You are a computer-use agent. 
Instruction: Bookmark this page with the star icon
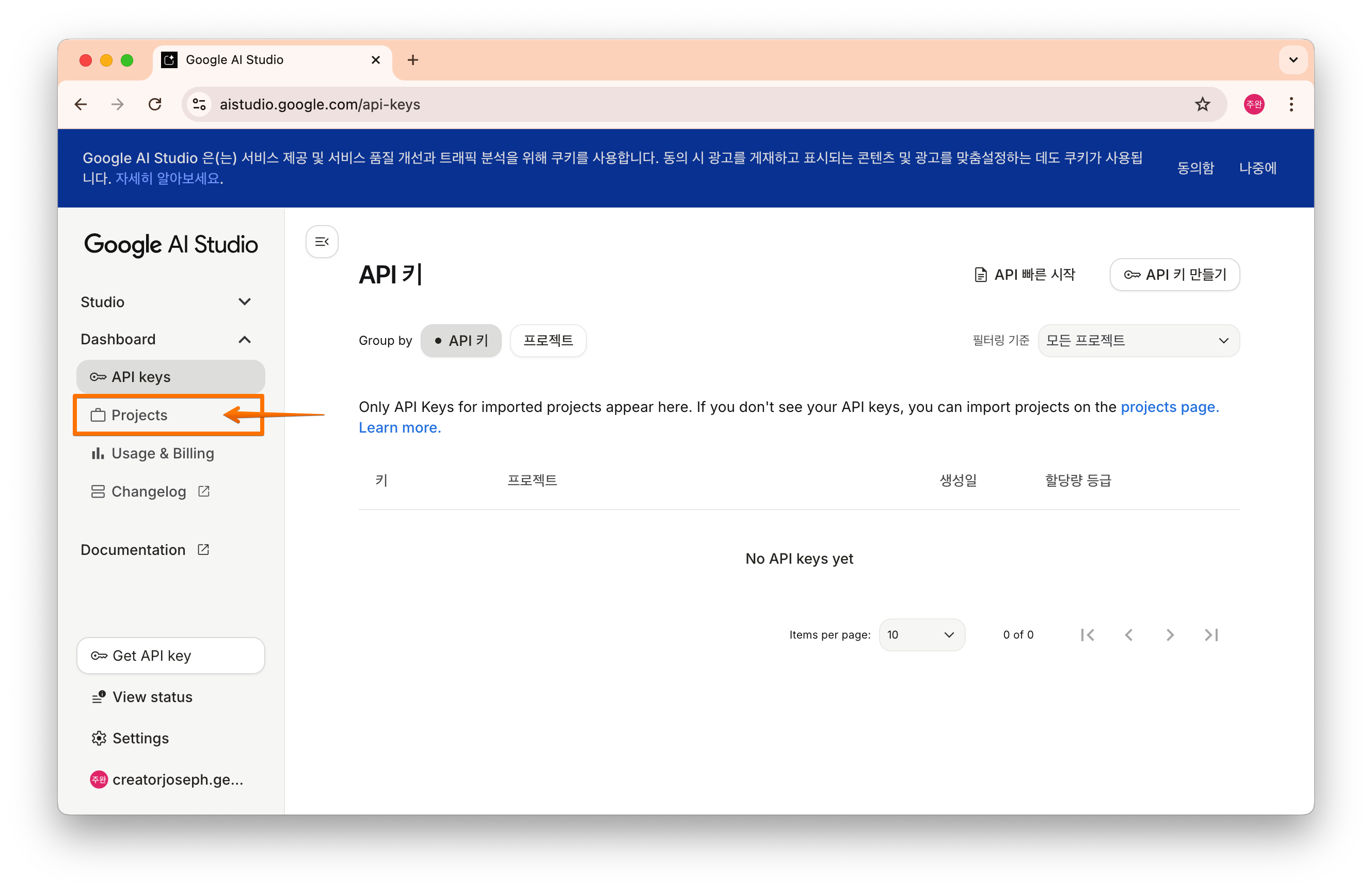[1202, 104]
